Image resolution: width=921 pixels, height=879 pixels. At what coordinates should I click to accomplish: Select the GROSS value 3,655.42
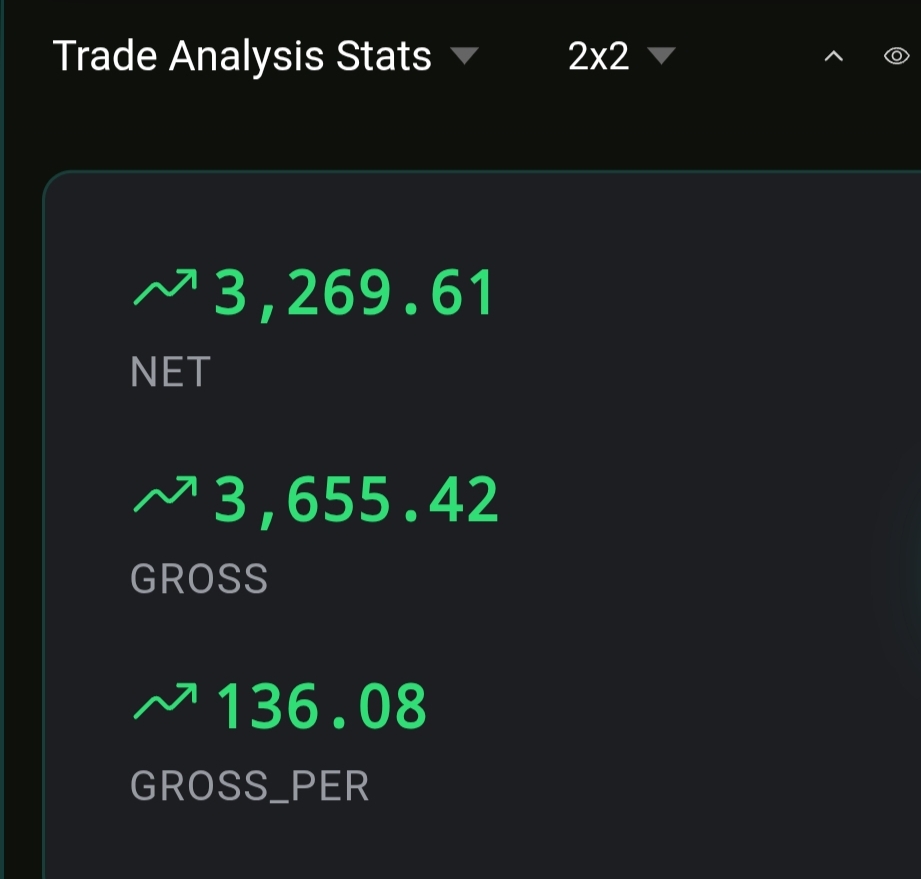tap(356, 501)
